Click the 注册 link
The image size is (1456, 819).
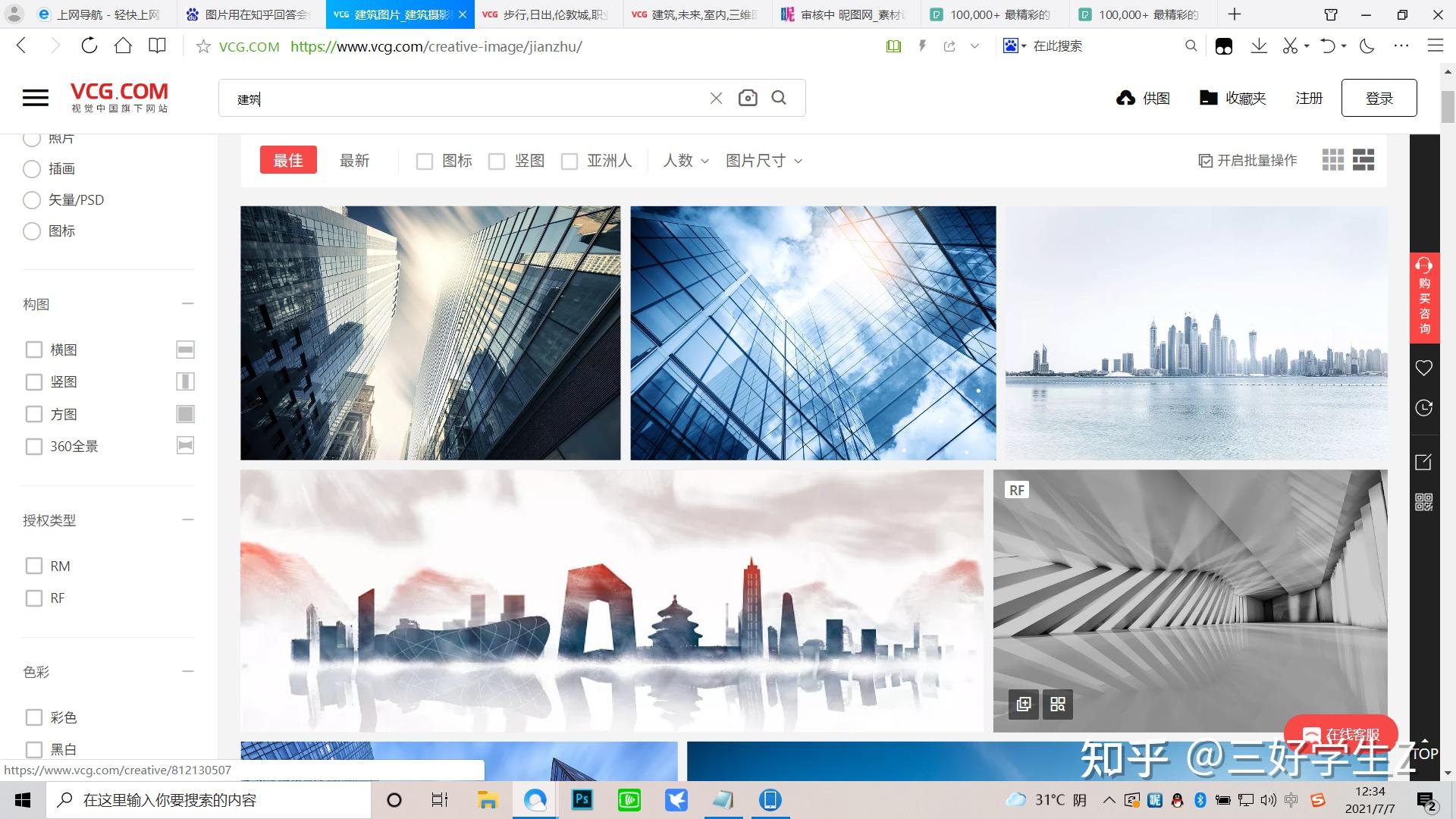1309,98
